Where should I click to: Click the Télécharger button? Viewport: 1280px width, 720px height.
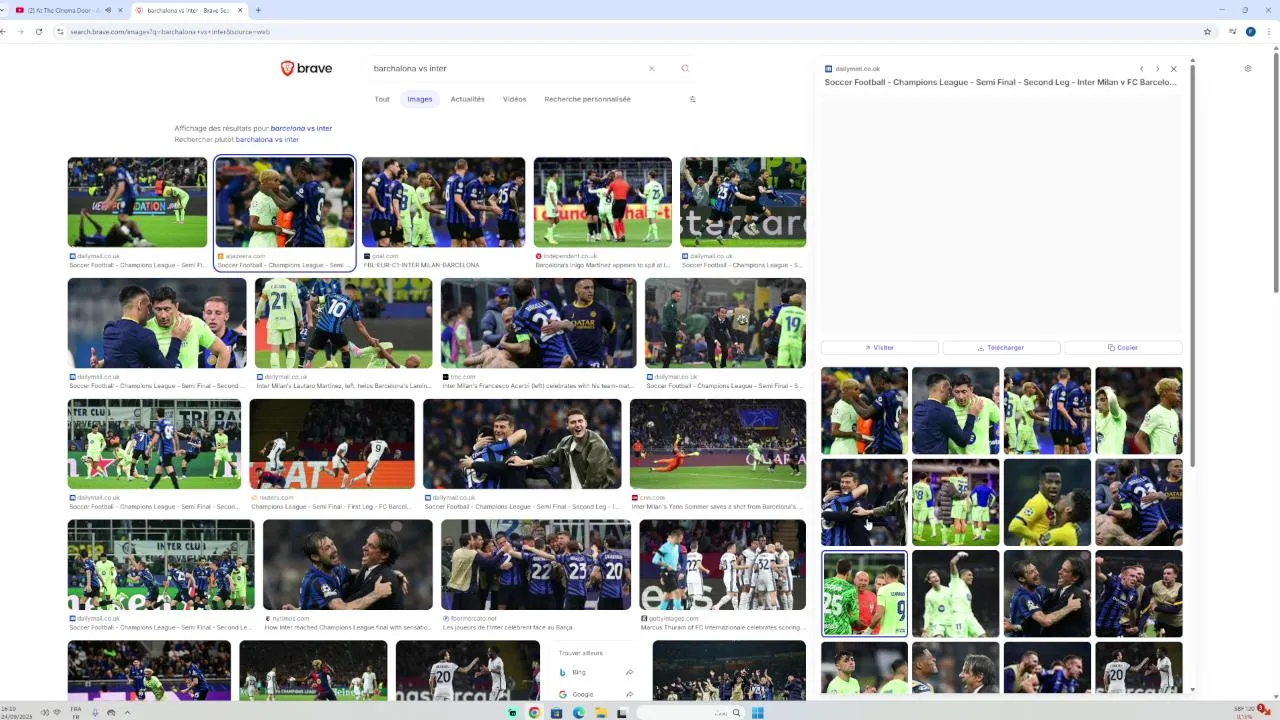(1001, 348)
